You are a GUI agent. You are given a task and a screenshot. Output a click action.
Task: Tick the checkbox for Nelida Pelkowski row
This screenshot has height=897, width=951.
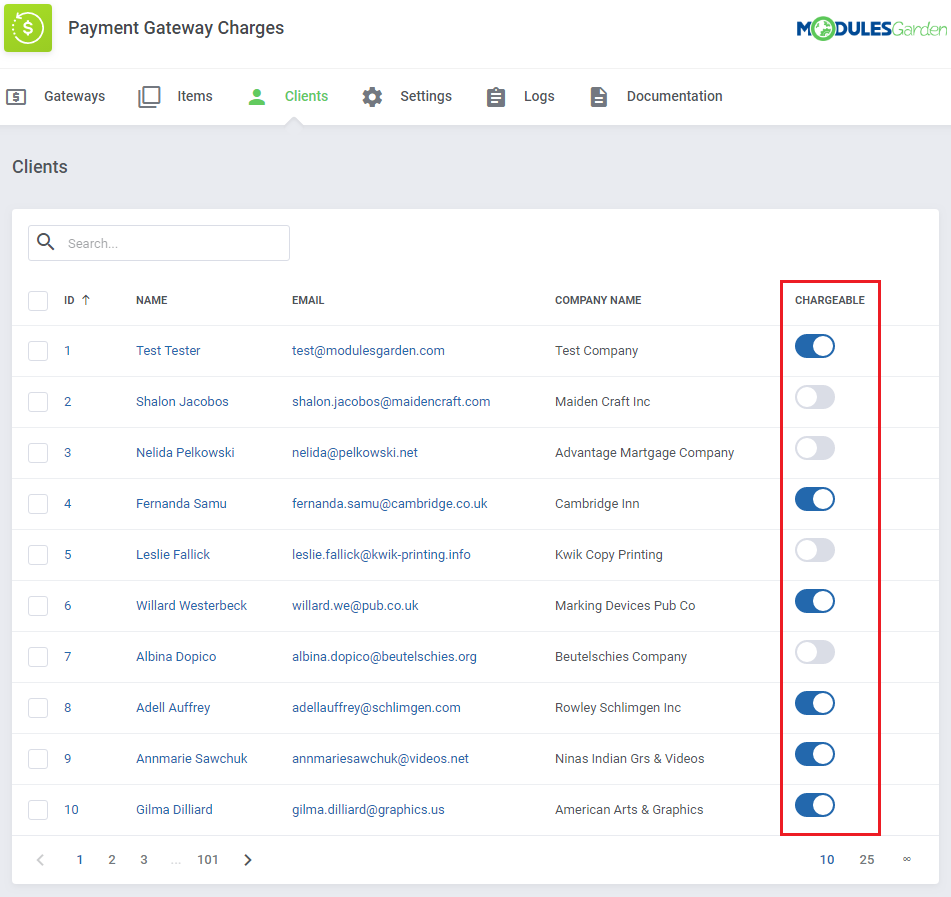pyautogui.click(x=38, y=452)
